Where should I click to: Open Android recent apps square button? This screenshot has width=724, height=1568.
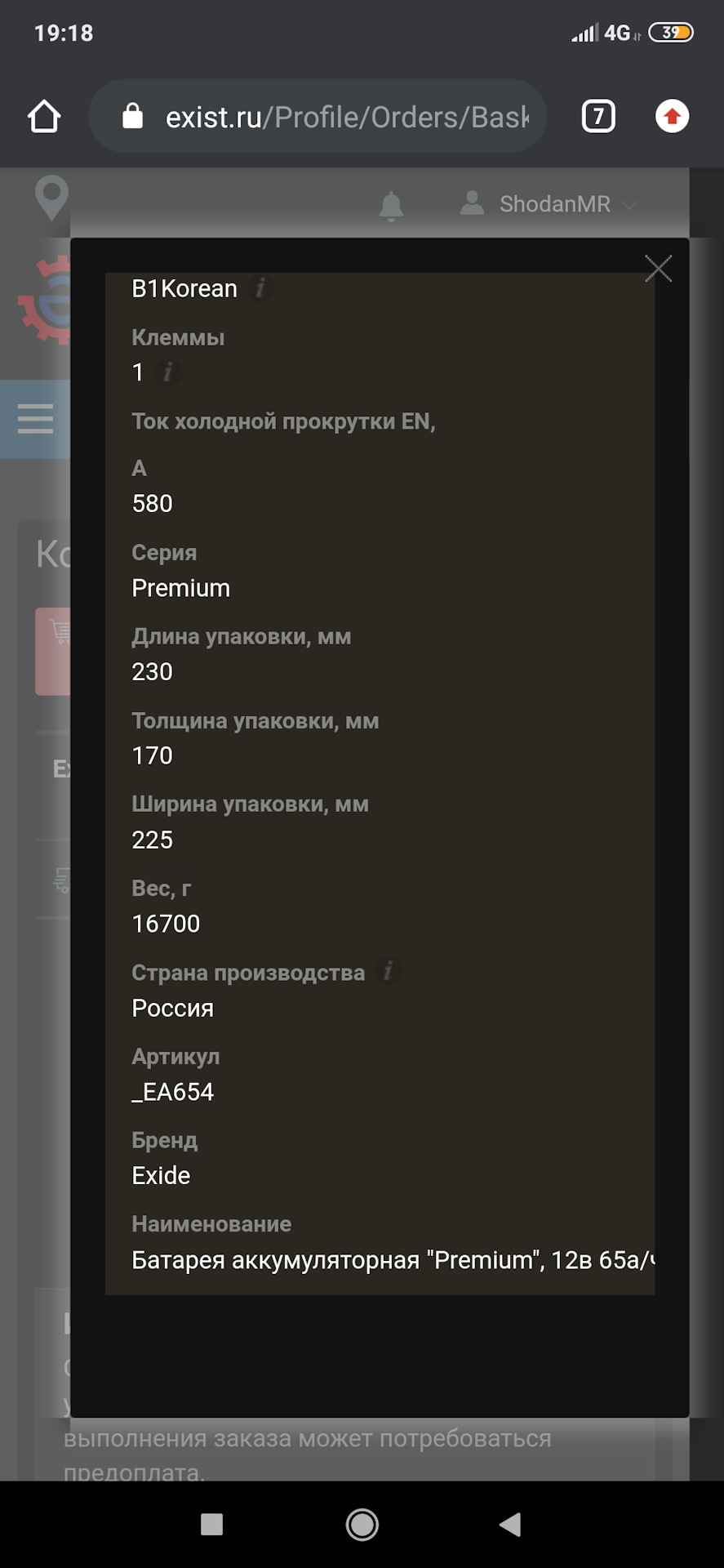click(x=212, y=1524)
